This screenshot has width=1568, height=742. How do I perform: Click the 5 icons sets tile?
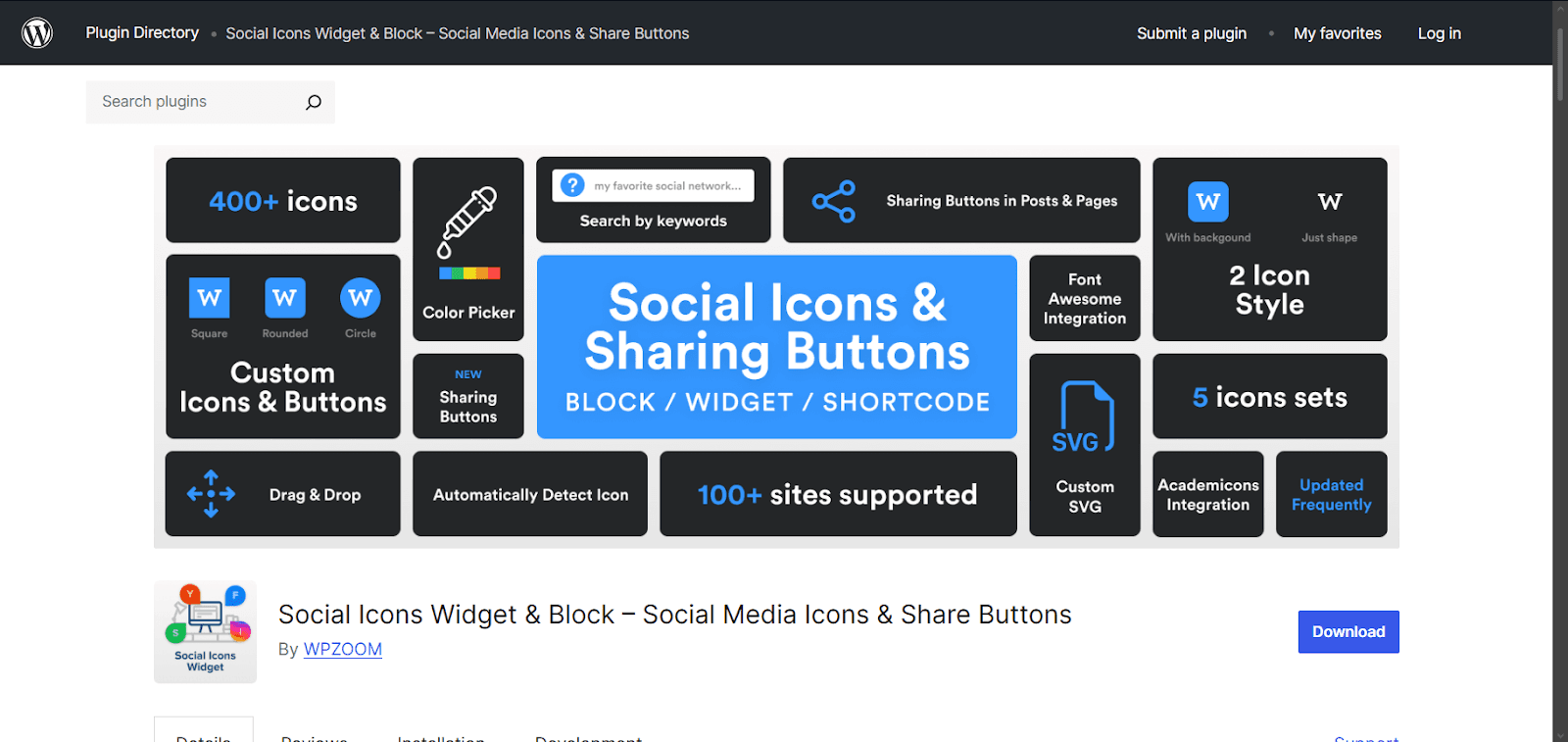pyautogui.click(x=1270, y=396)
